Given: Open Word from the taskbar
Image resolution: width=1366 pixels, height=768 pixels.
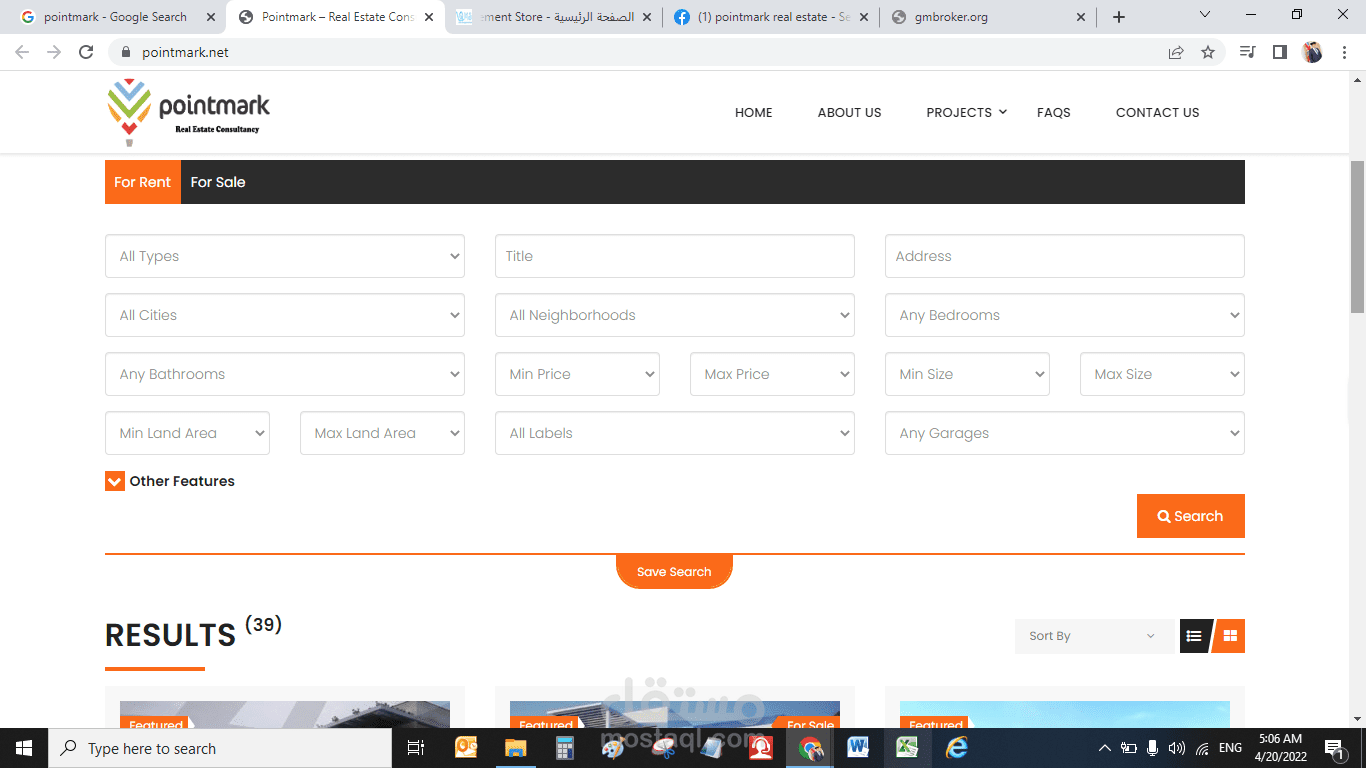Looking at the screenshot, I should click(858, 748).
